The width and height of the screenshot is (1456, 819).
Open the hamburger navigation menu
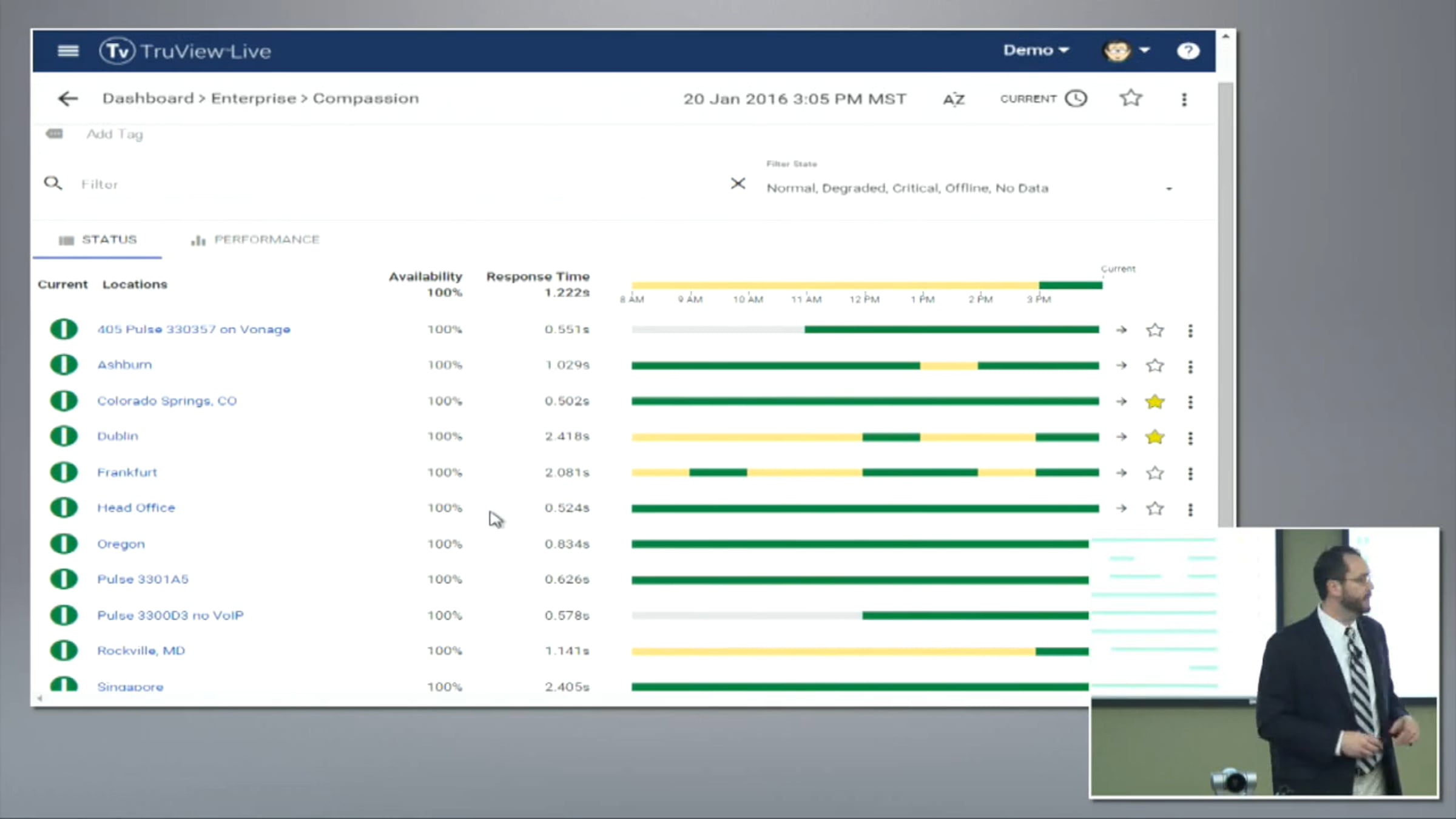(x=68, y=51)
